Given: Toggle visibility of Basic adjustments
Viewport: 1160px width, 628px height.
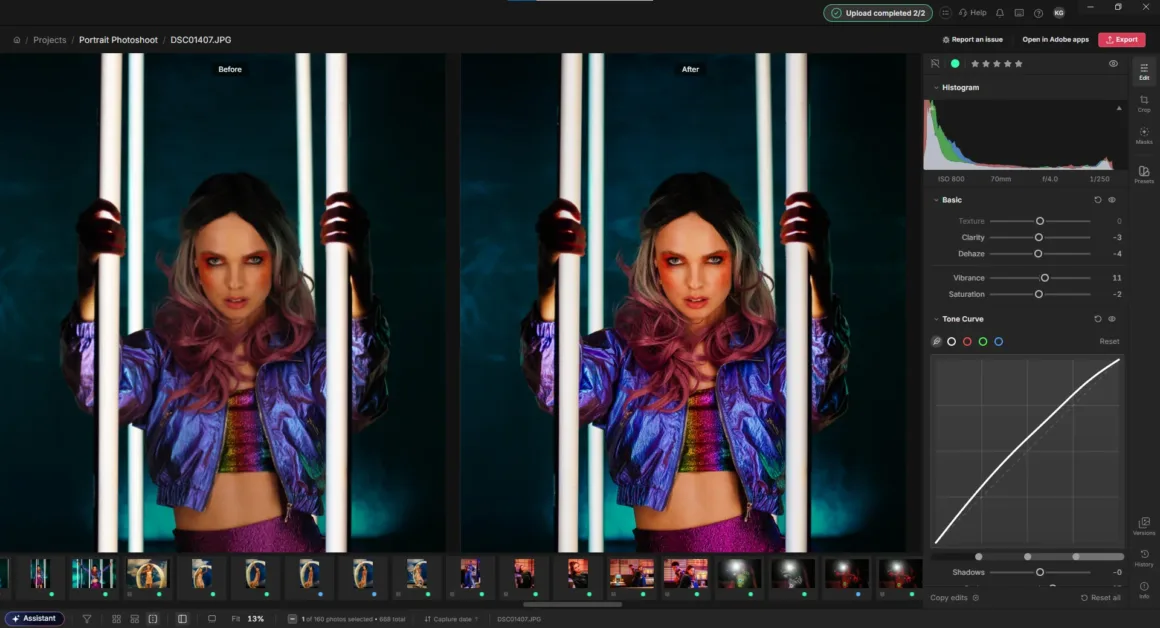Looking at the screenshot, I should click(1112, 200).
